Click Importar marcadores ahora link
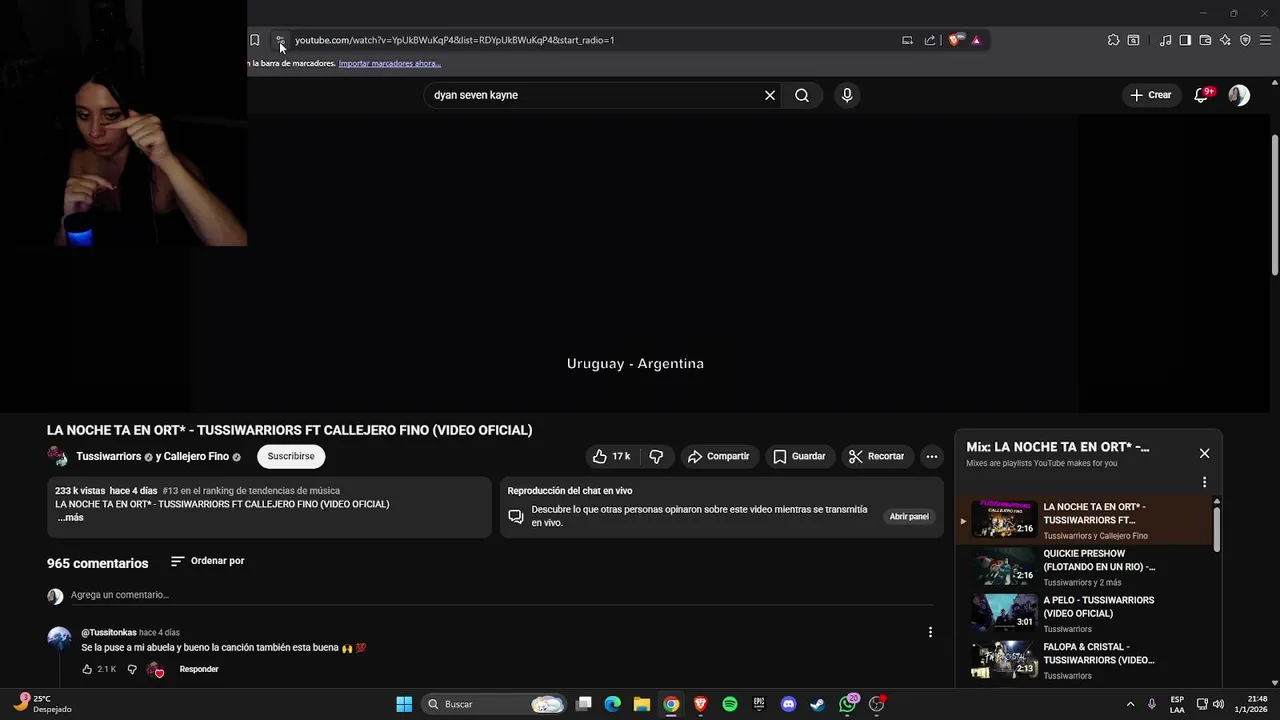Viewport: 1280px width, 720px height. click(390, 63)
